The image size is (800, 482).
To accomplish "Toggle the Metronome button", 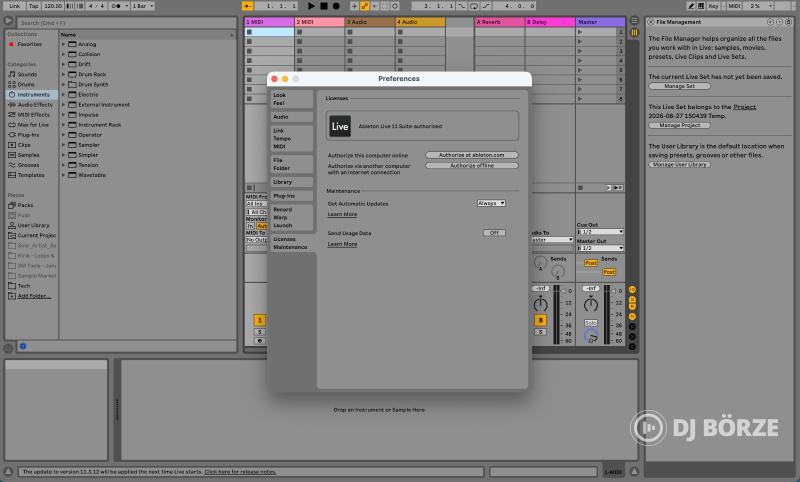I will 116,6.
